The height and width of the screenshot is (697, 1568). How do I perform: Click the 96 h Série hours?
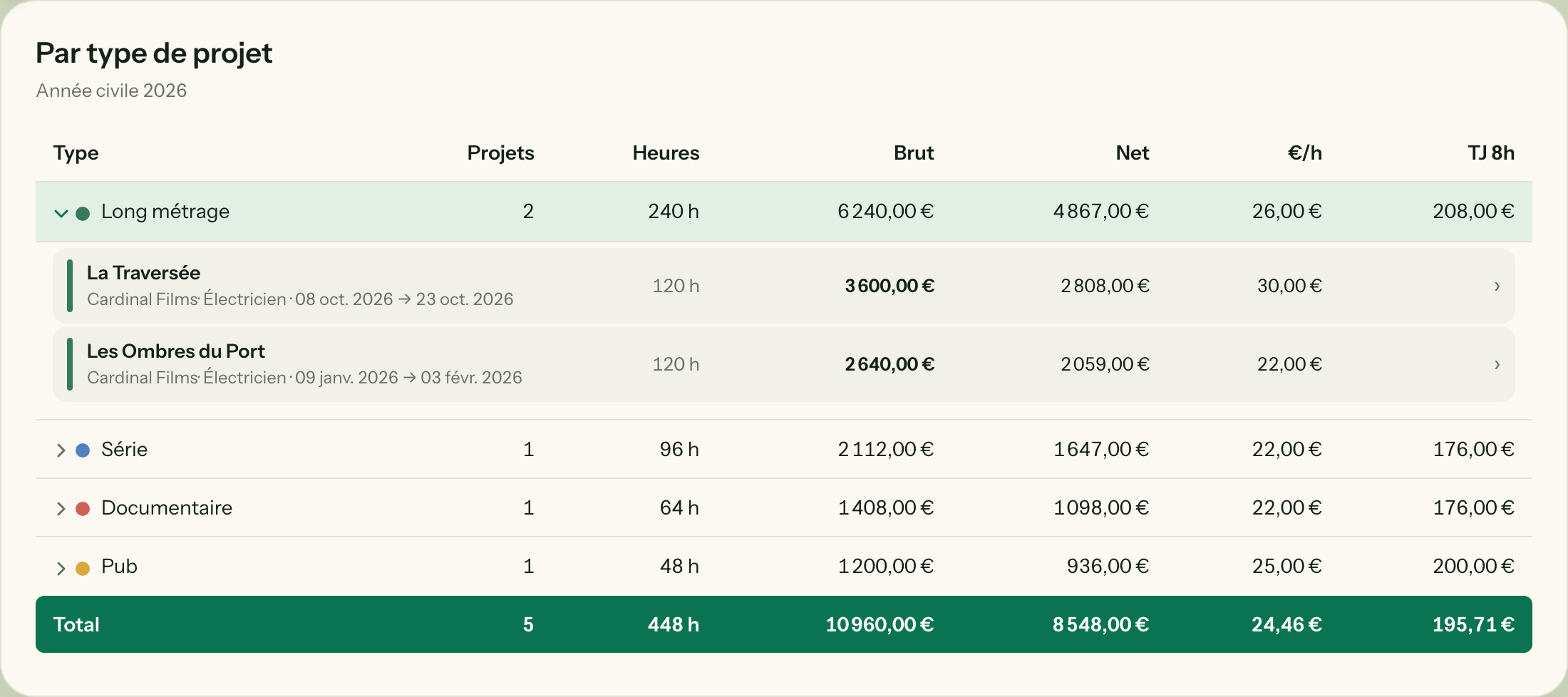click(679, 449)
